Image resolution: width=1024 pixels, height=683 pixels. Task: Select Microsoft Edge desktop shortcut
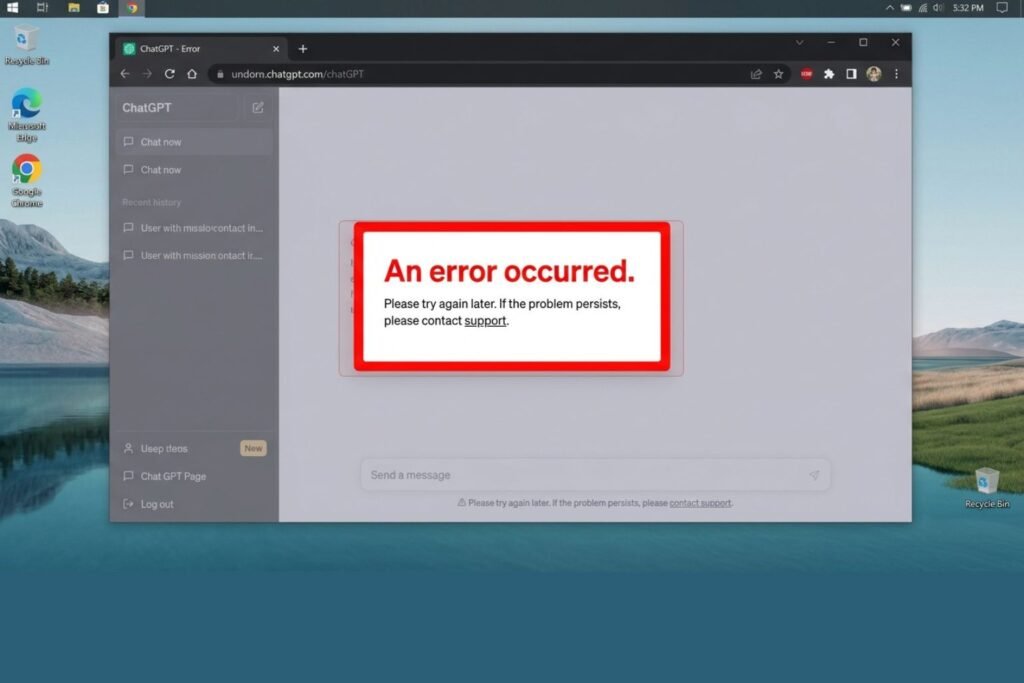coord(27,115)
